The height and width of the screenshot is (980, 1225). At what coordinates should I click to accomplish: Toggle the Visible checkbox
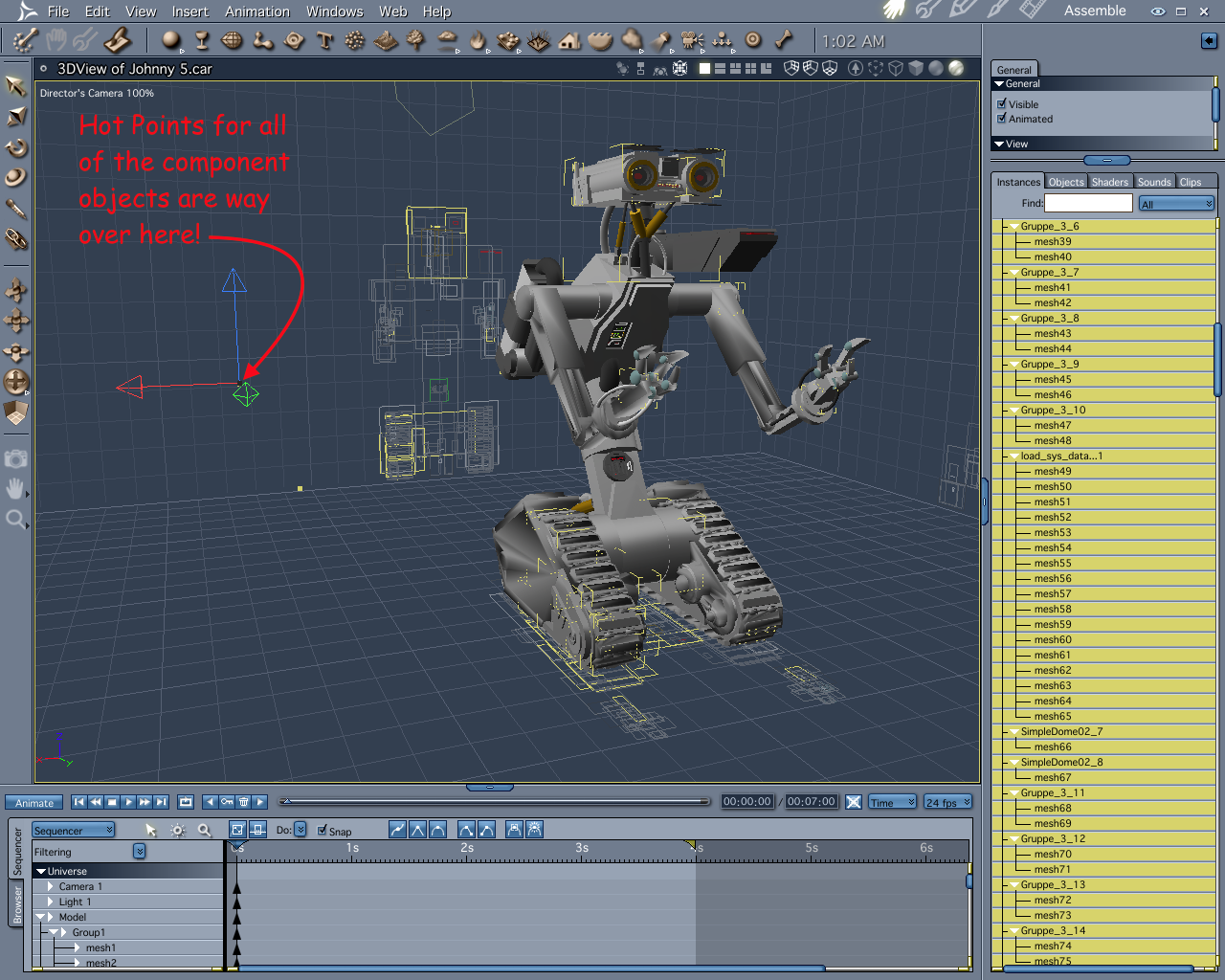click(1002, 104)
